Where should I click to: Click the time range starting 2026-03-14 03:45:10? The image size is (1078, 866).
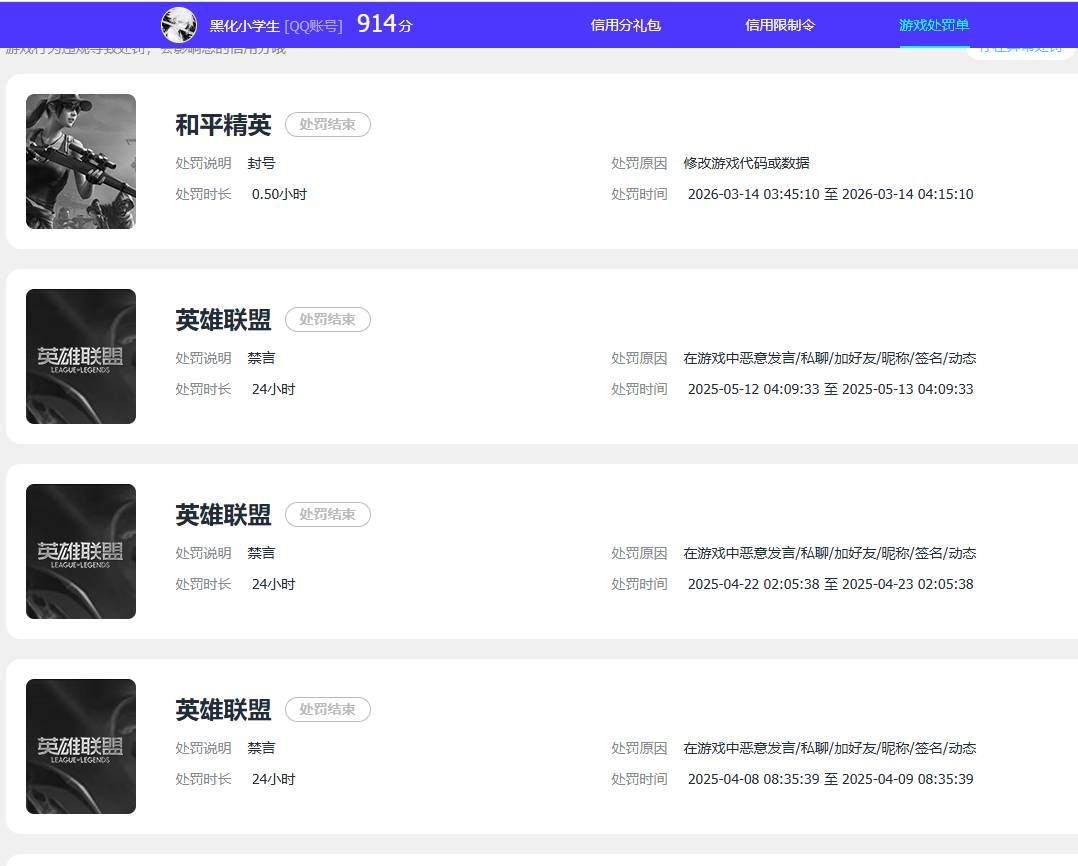(830, 195)
